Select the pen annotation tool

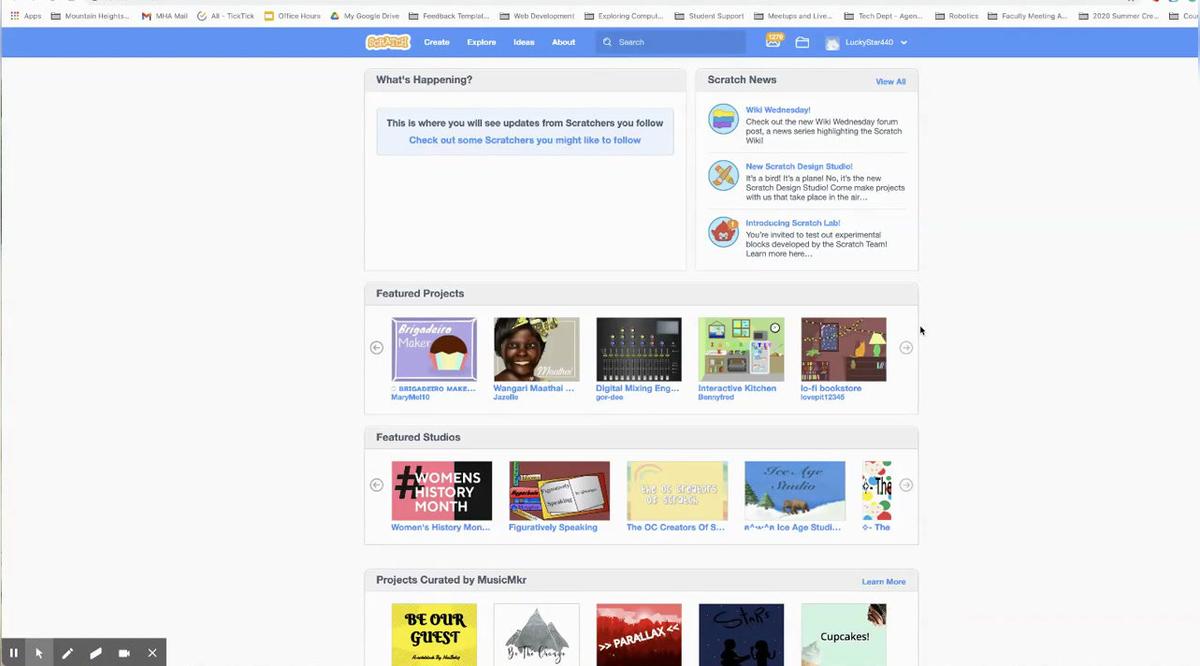68,653
